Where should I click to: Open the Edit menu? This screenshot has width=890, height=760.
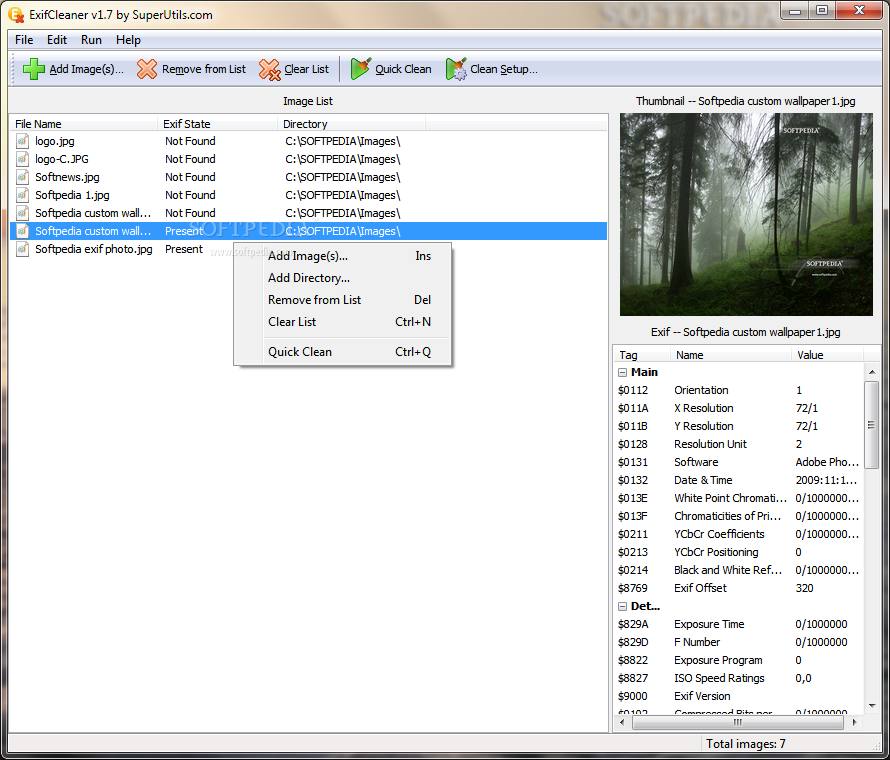[x=57, y=40]
